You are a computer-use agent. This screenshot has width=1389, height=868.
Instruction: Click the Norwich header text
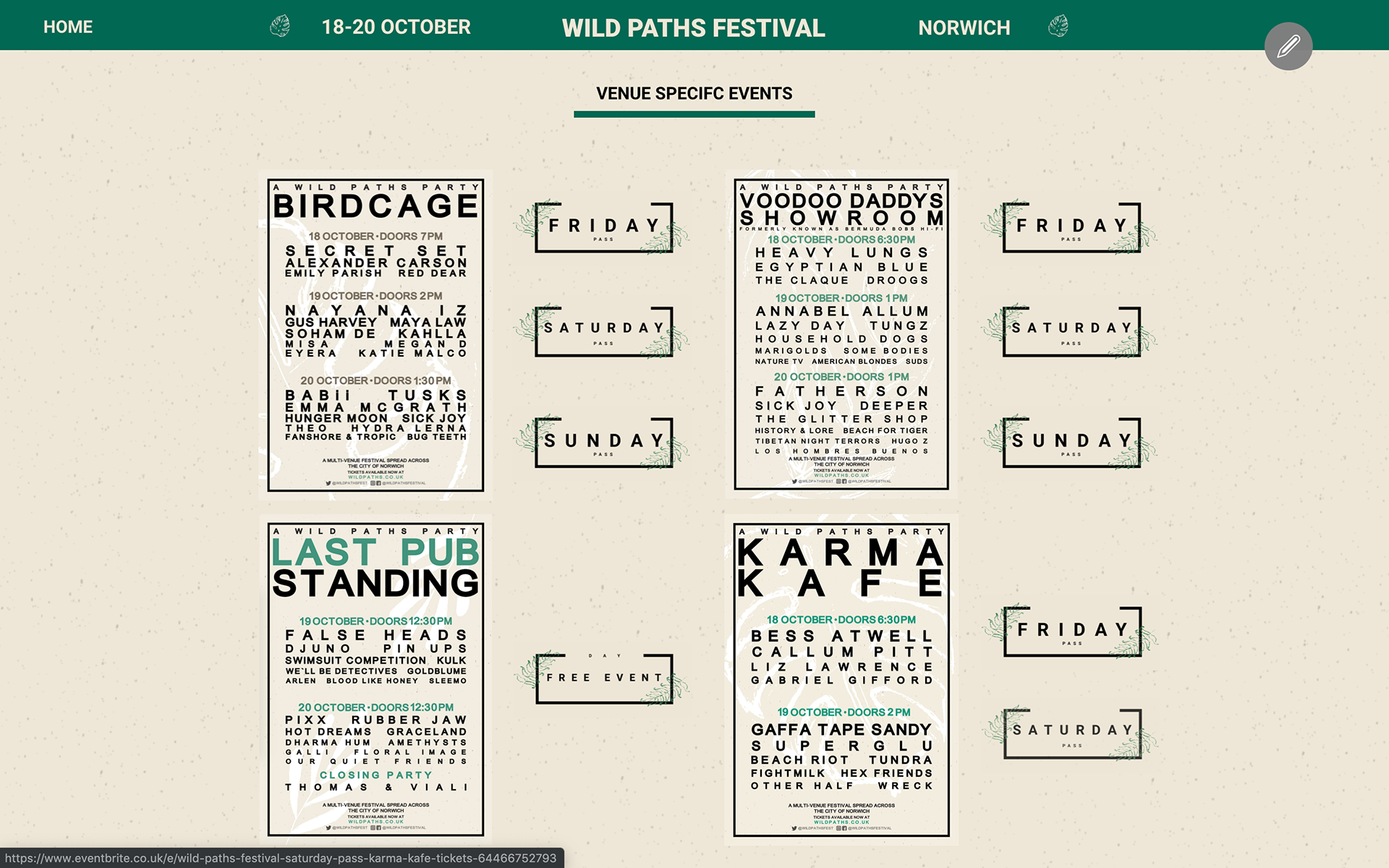964,27
